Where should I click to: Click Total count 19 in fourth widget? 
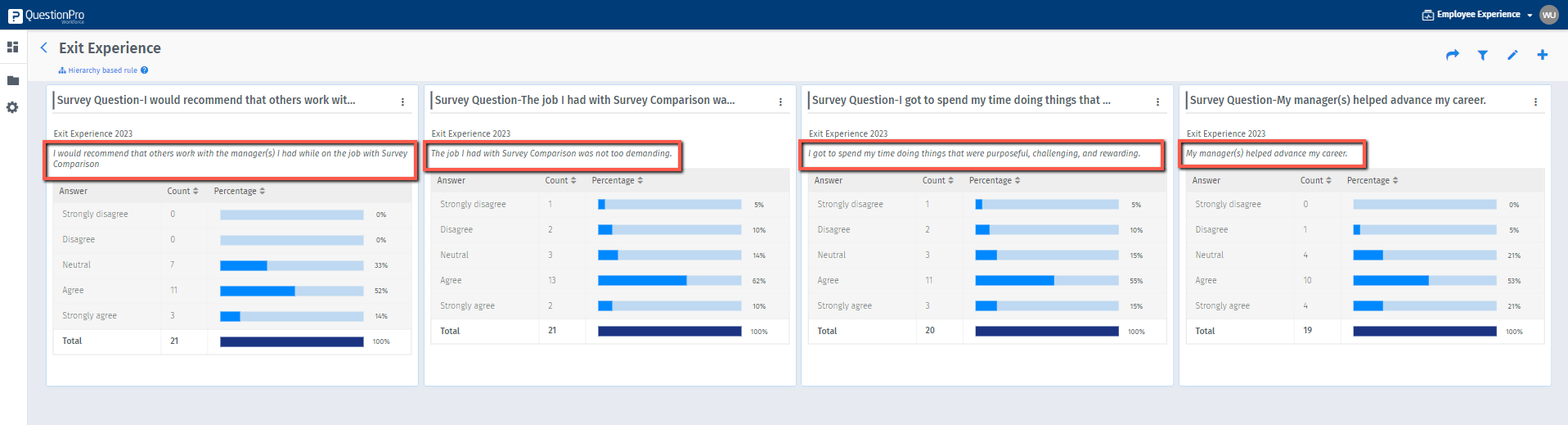click(x=1308, y=330)
